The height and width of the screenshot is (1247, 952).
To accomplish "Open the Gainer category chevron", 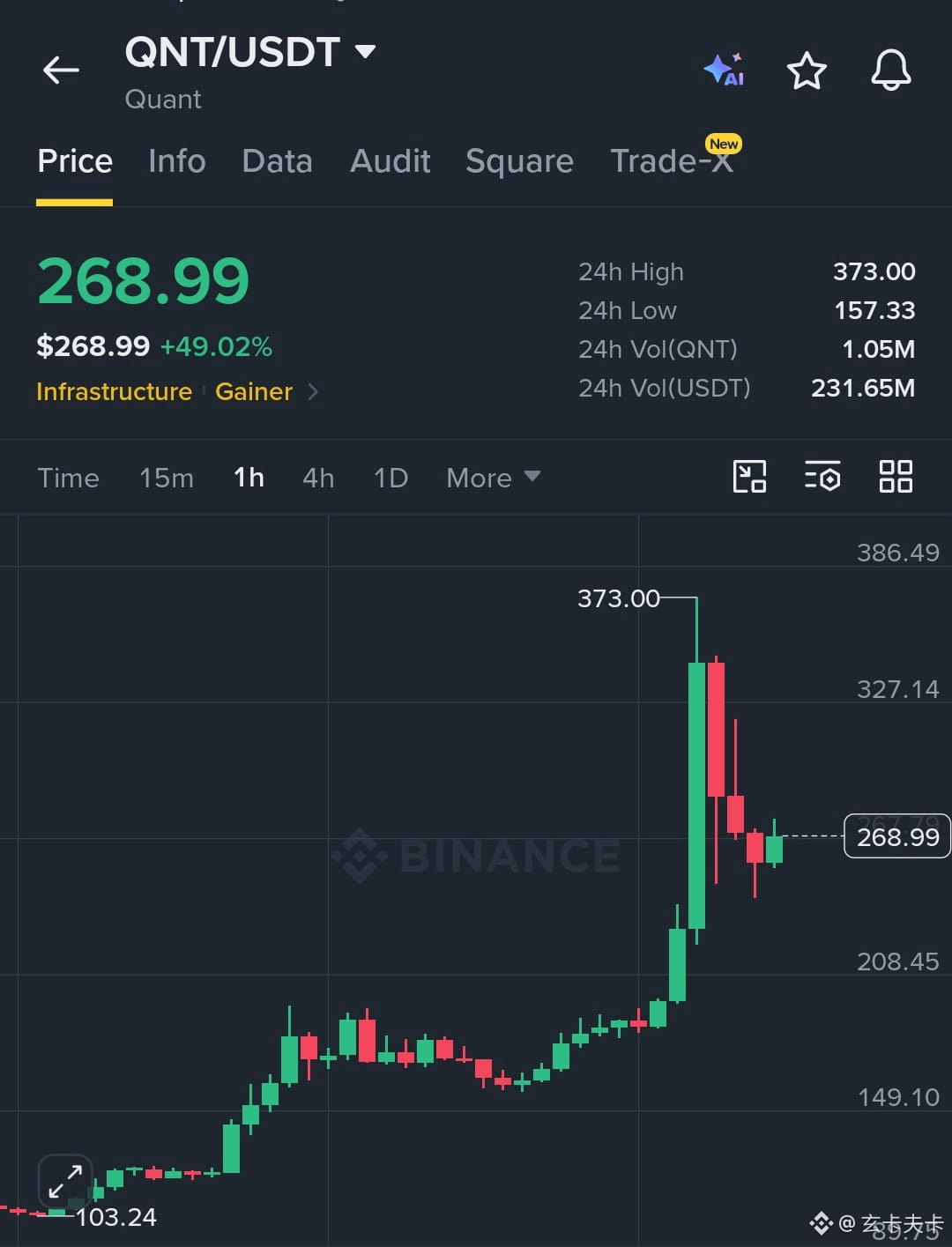I will [313, 391].
